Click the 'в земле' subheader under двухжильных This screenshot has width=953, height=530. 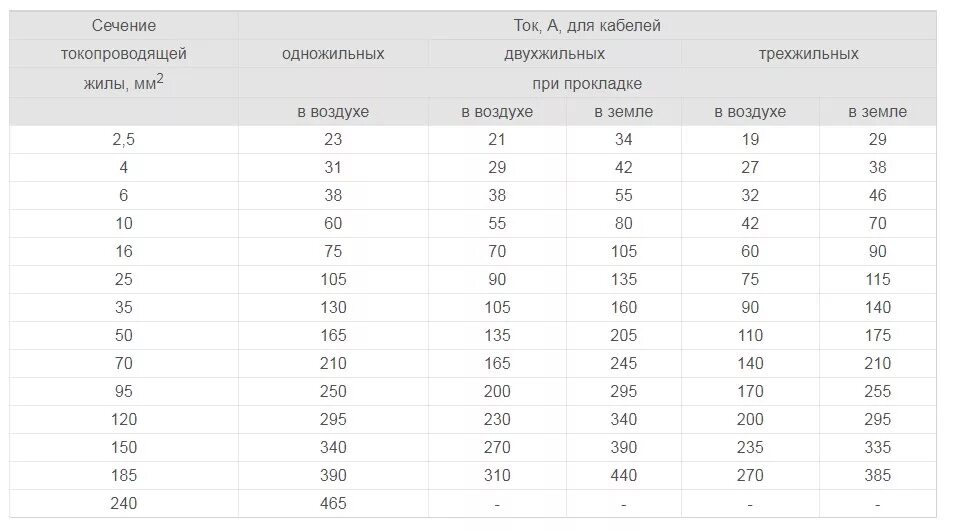point(624,112)
